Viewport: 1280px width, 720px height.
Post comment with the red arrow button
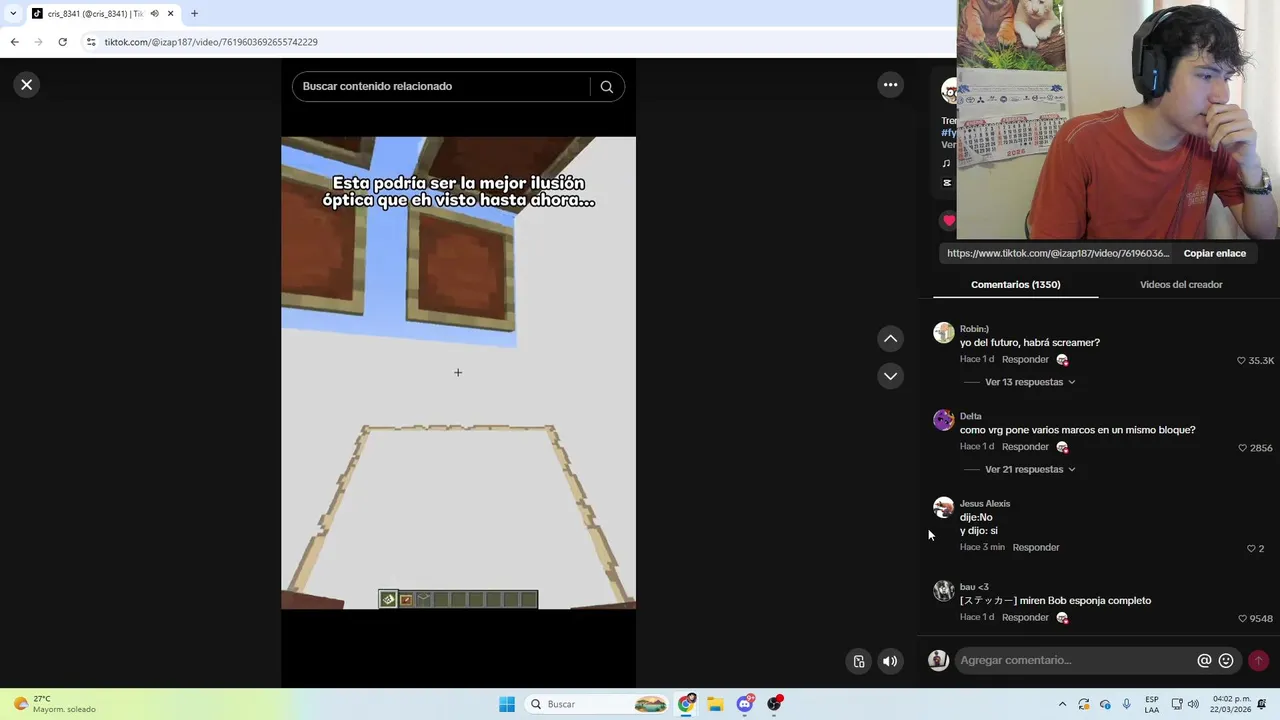[x=1258, y=660]
